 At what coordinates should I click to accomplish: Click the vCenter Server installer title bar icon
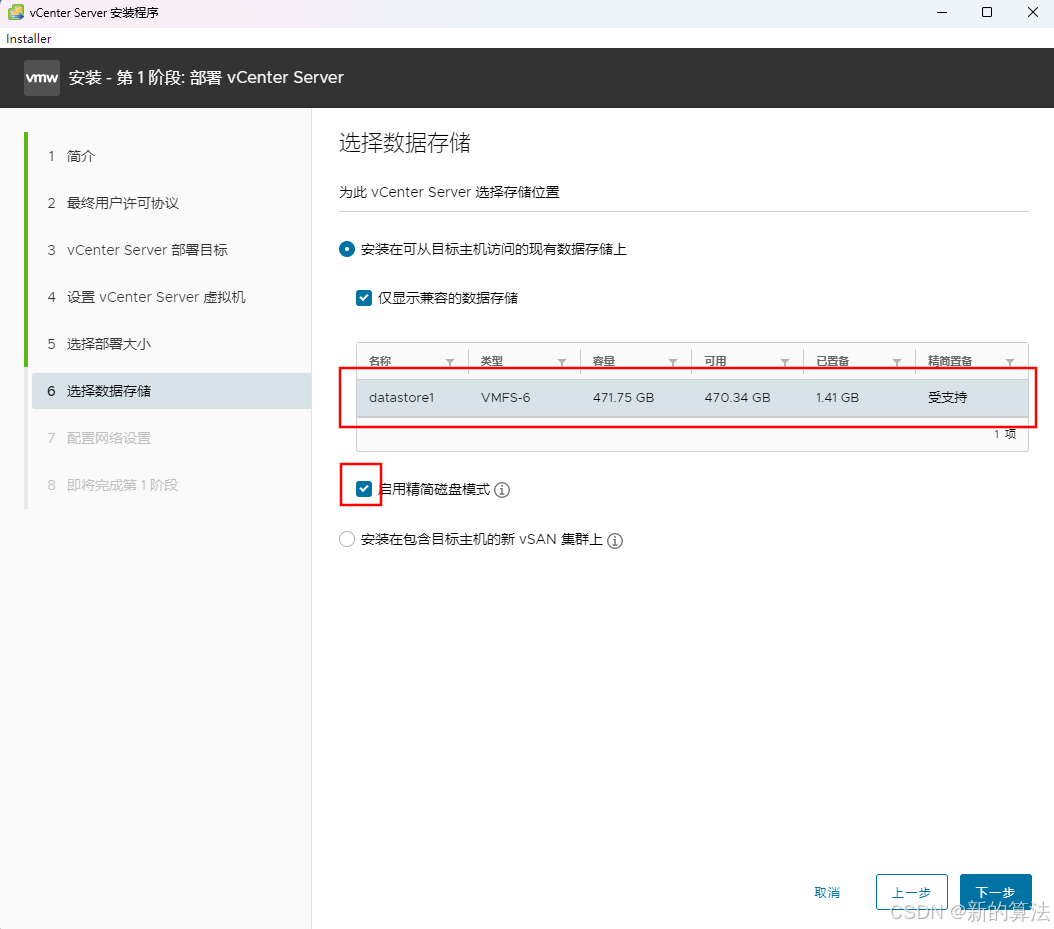coord(16,12)
